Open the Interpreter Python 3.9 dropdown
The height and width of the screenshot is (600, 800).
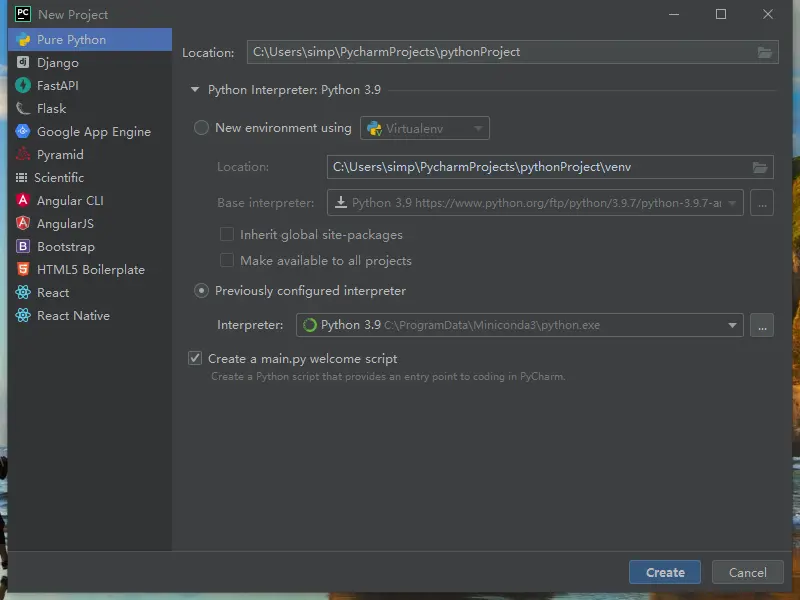(519, 325)
